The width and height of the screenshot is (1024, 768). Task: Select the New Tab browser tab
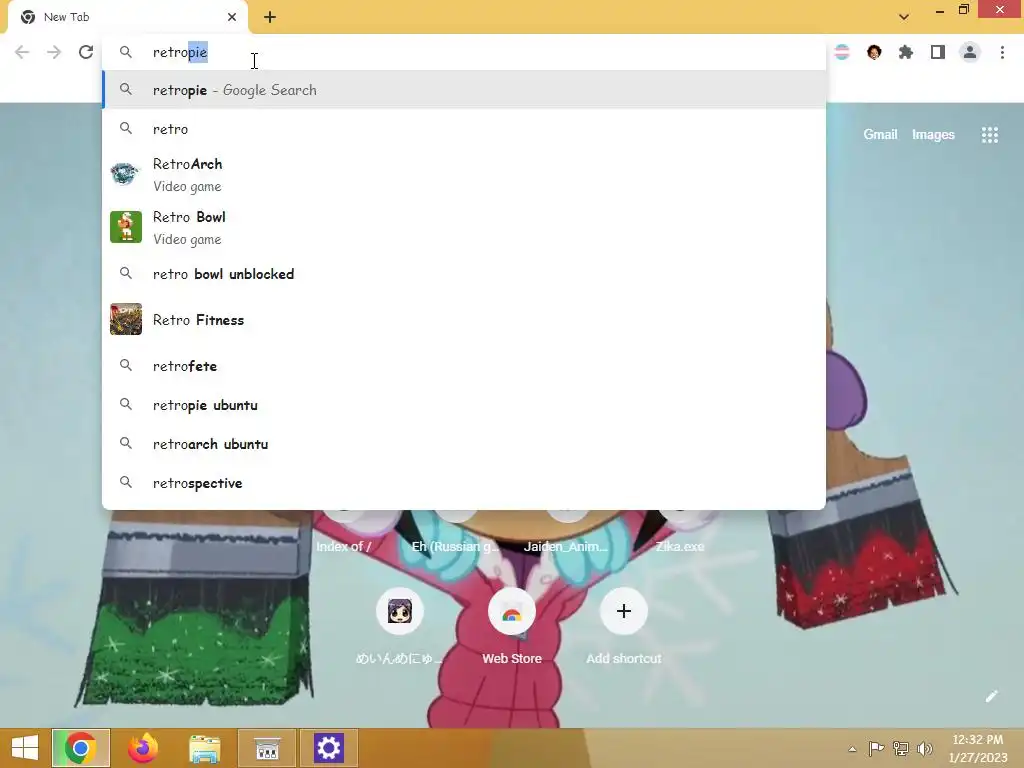pos(128,18)
